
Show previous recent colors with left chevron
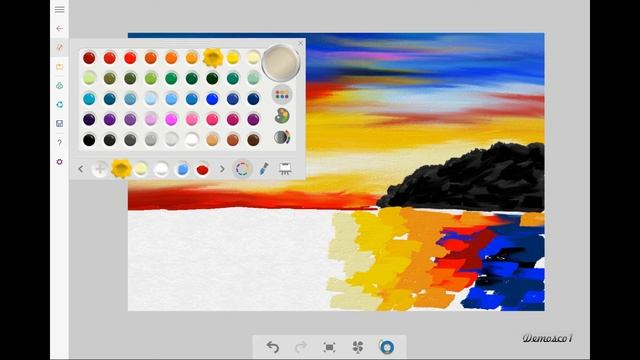(x=81, y=169)
